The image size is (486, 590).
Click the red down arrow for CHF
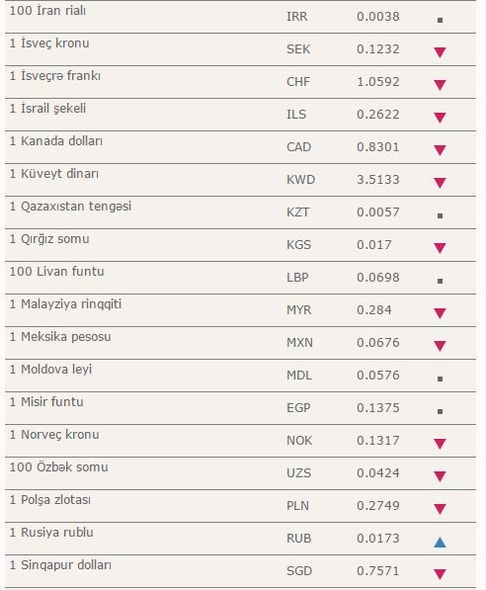[x=440, y=85]
